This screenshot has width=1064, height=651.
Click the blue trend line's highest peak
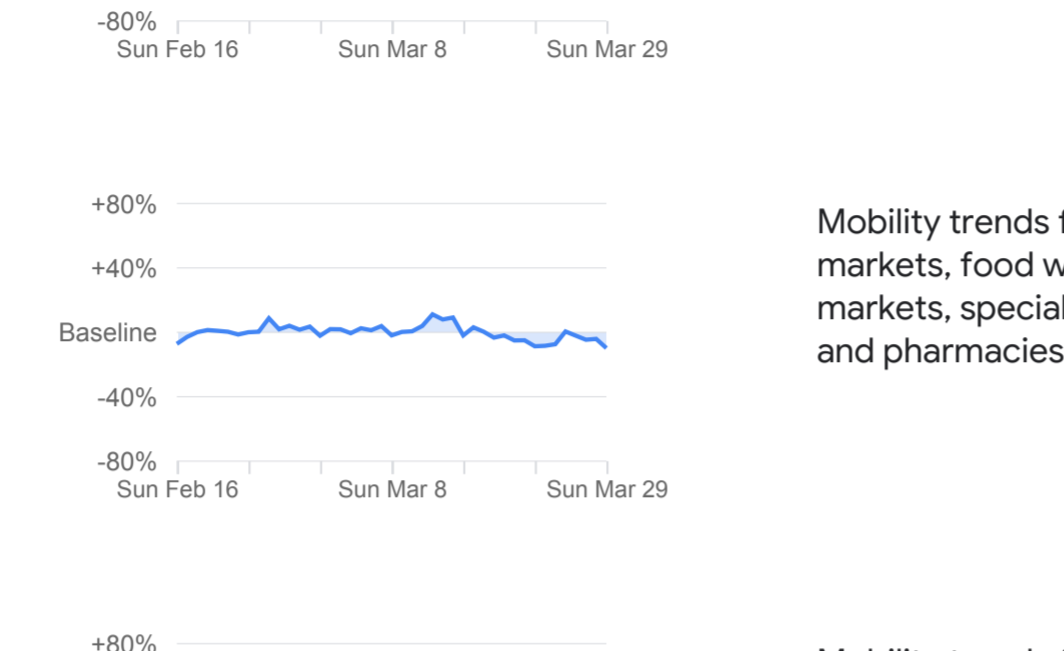point(432,314)
